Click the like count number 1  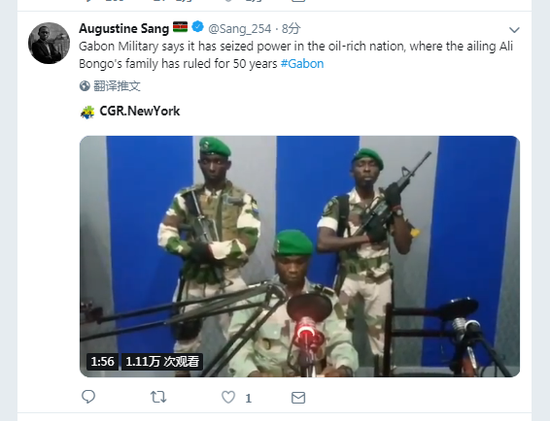[x=248, y=399]
